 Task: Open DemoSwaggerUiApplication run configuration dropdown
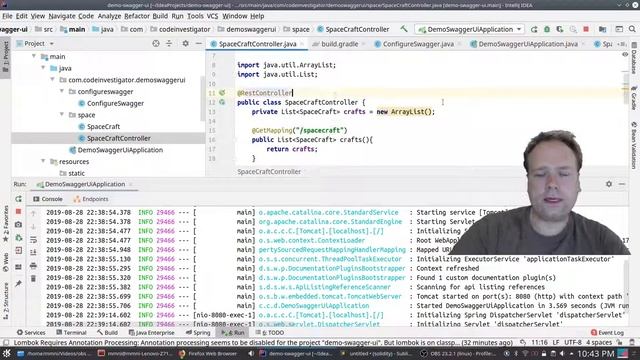[x=470, y=29]
